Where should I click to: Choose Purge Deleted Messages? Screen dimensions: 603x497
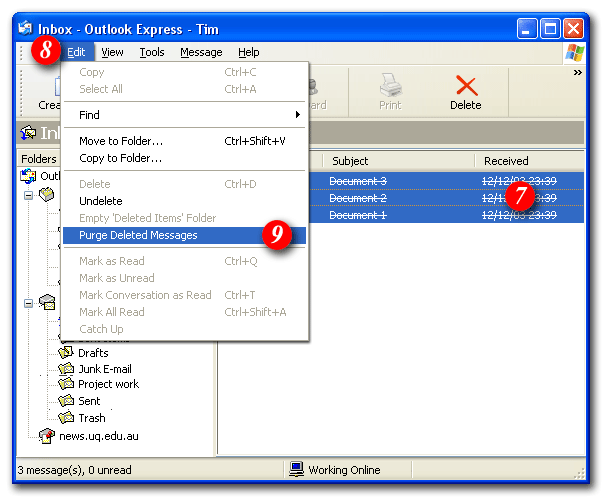(x=138, y=235)
